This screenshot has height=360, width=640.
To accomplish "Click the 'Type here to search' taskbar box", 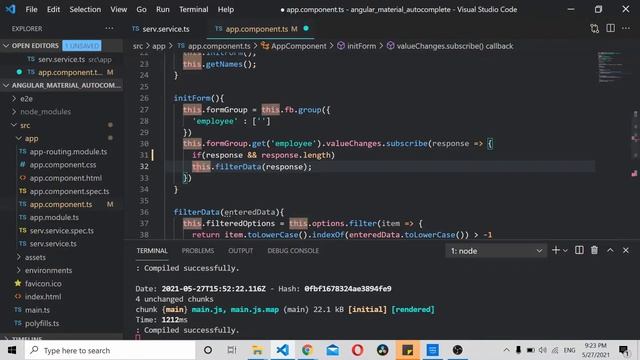I will pos(109,350).
